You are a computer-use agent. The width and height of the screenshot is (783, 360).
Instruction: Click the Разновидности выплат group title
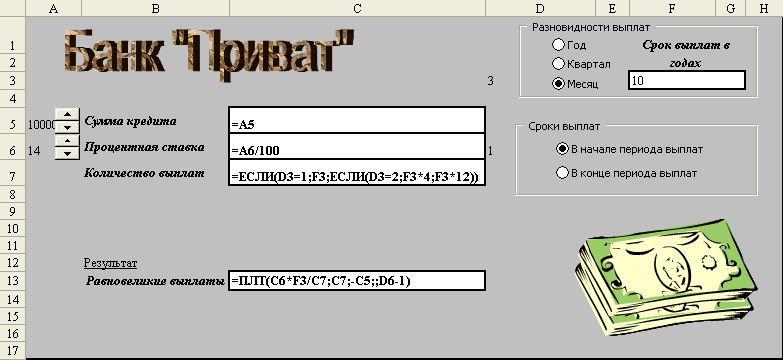point(591,27)
